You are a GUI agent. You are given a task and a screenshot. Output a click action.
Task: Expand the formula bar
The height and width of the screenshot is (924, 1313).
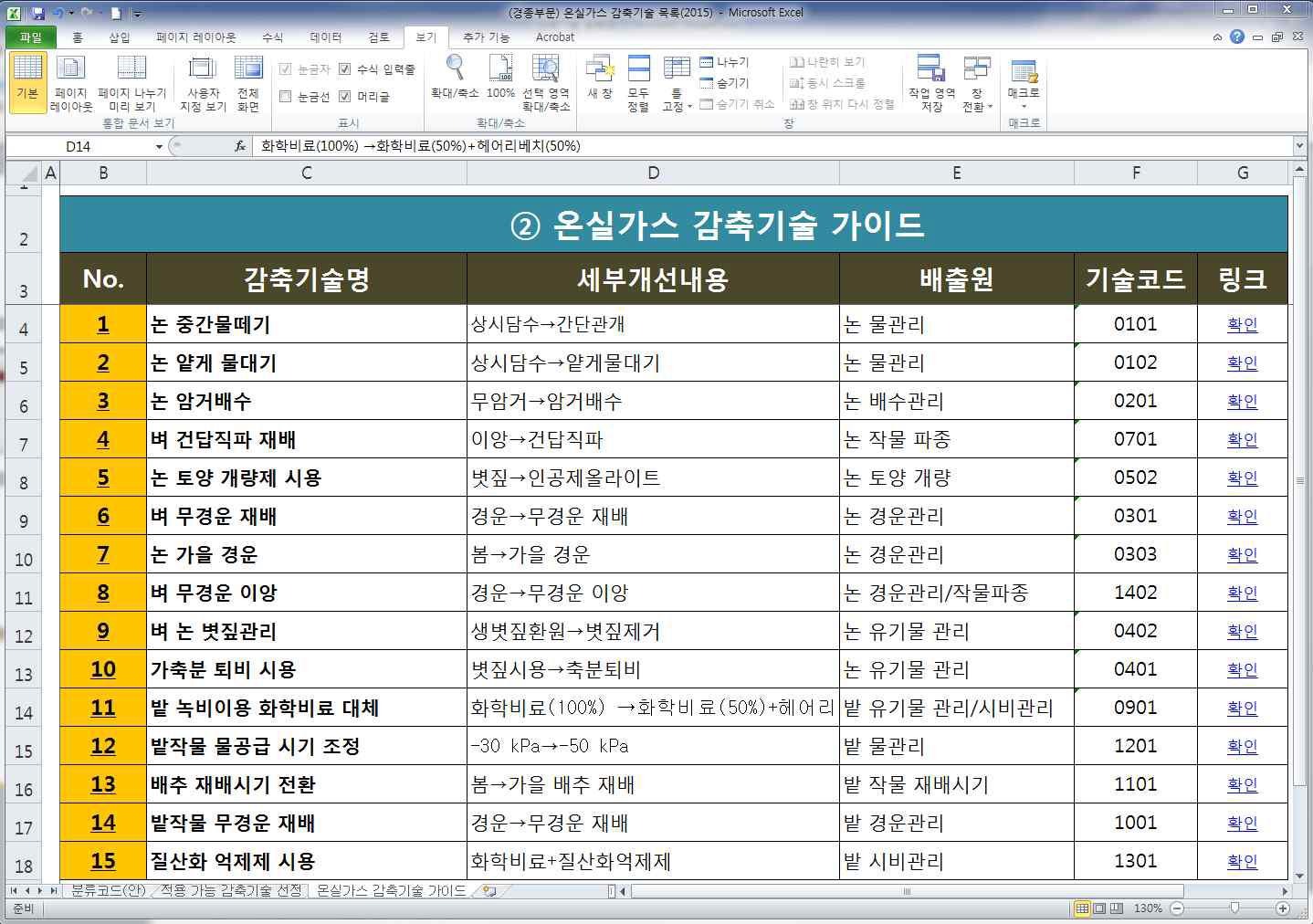(x=1299, y=146)
